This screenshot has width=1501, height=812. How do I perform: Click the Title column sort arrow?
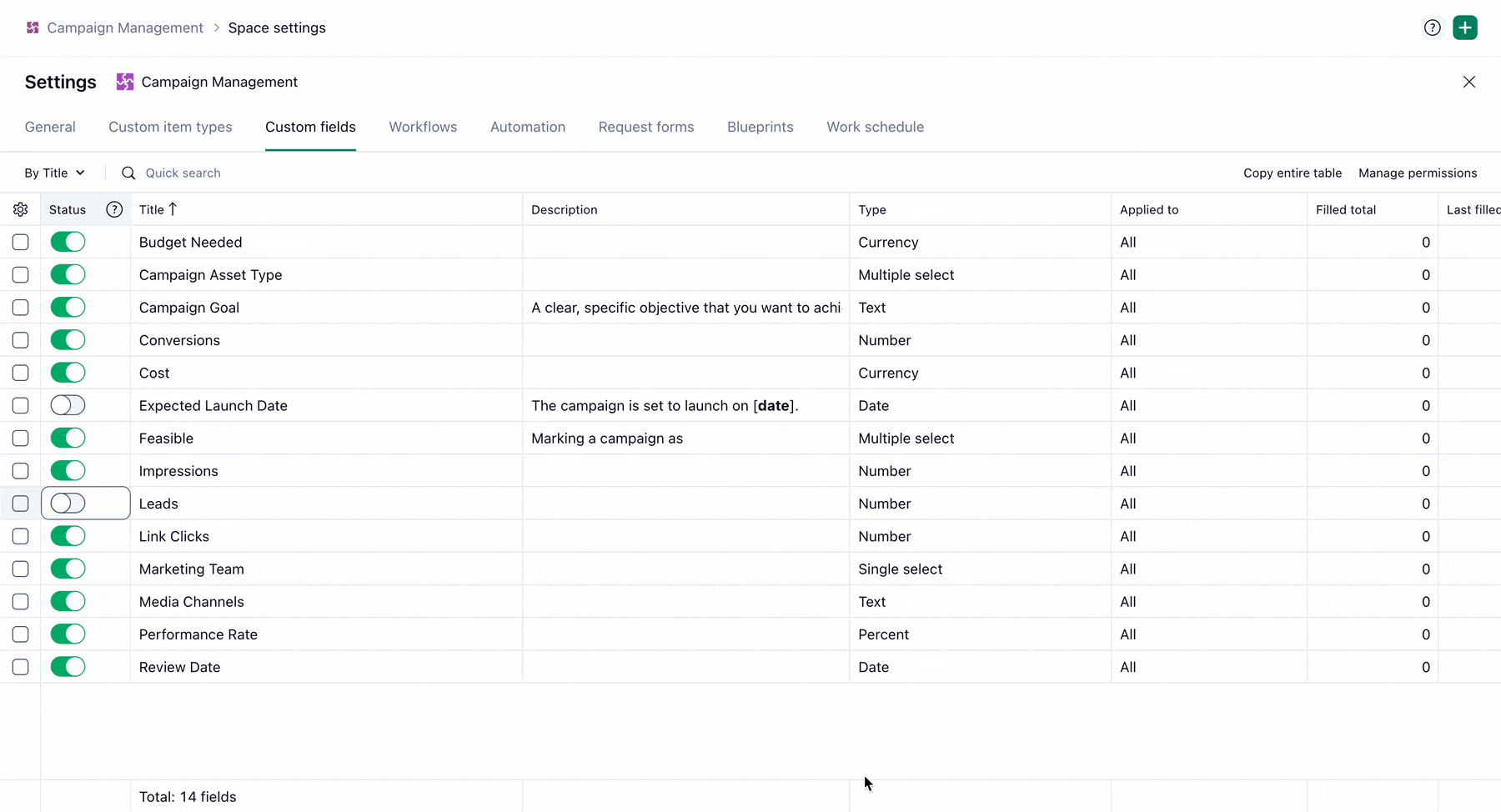173,209
